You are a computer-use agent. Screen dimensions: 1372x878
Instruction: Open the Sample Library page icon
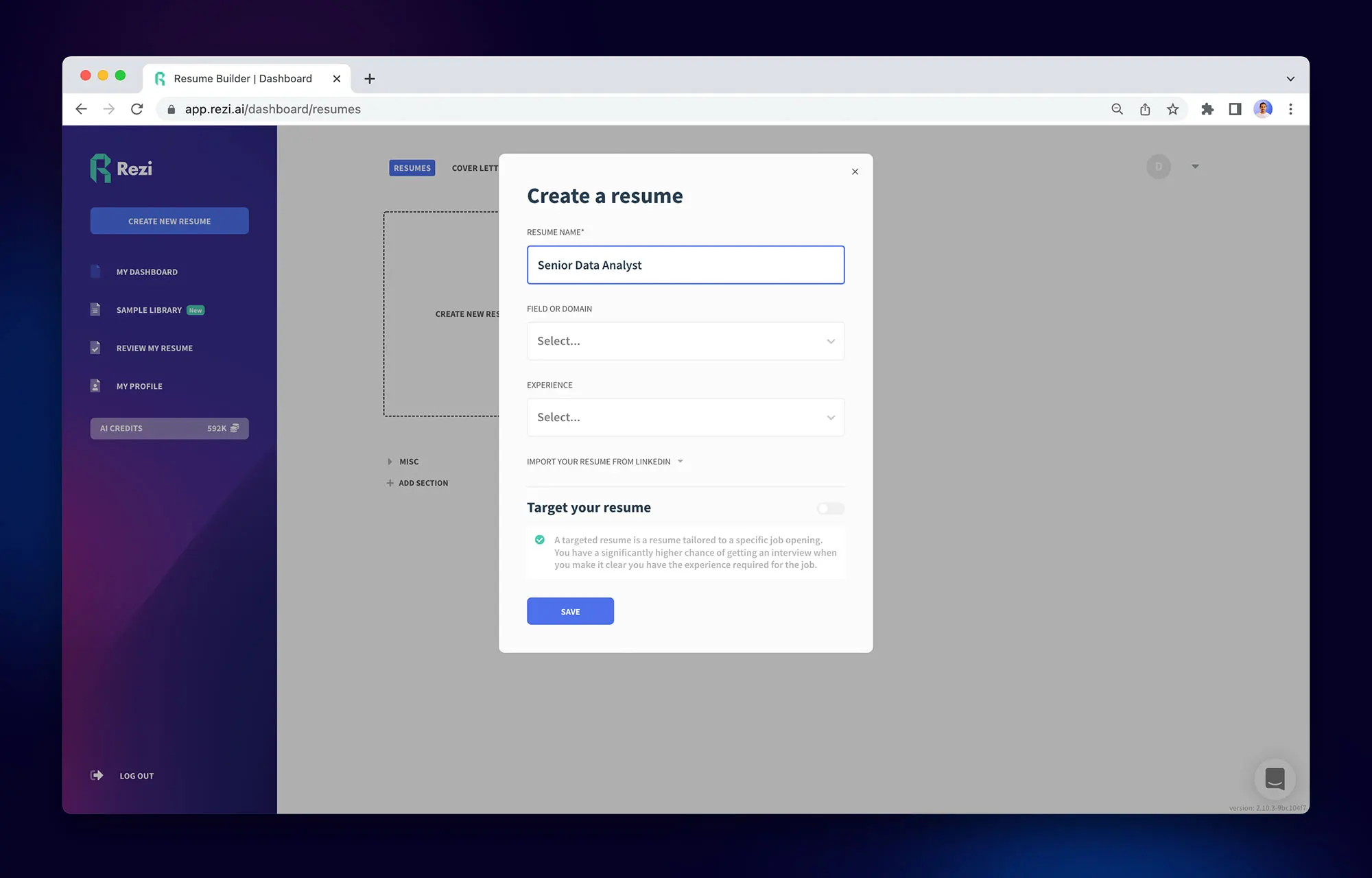click(x=95, y=309)
